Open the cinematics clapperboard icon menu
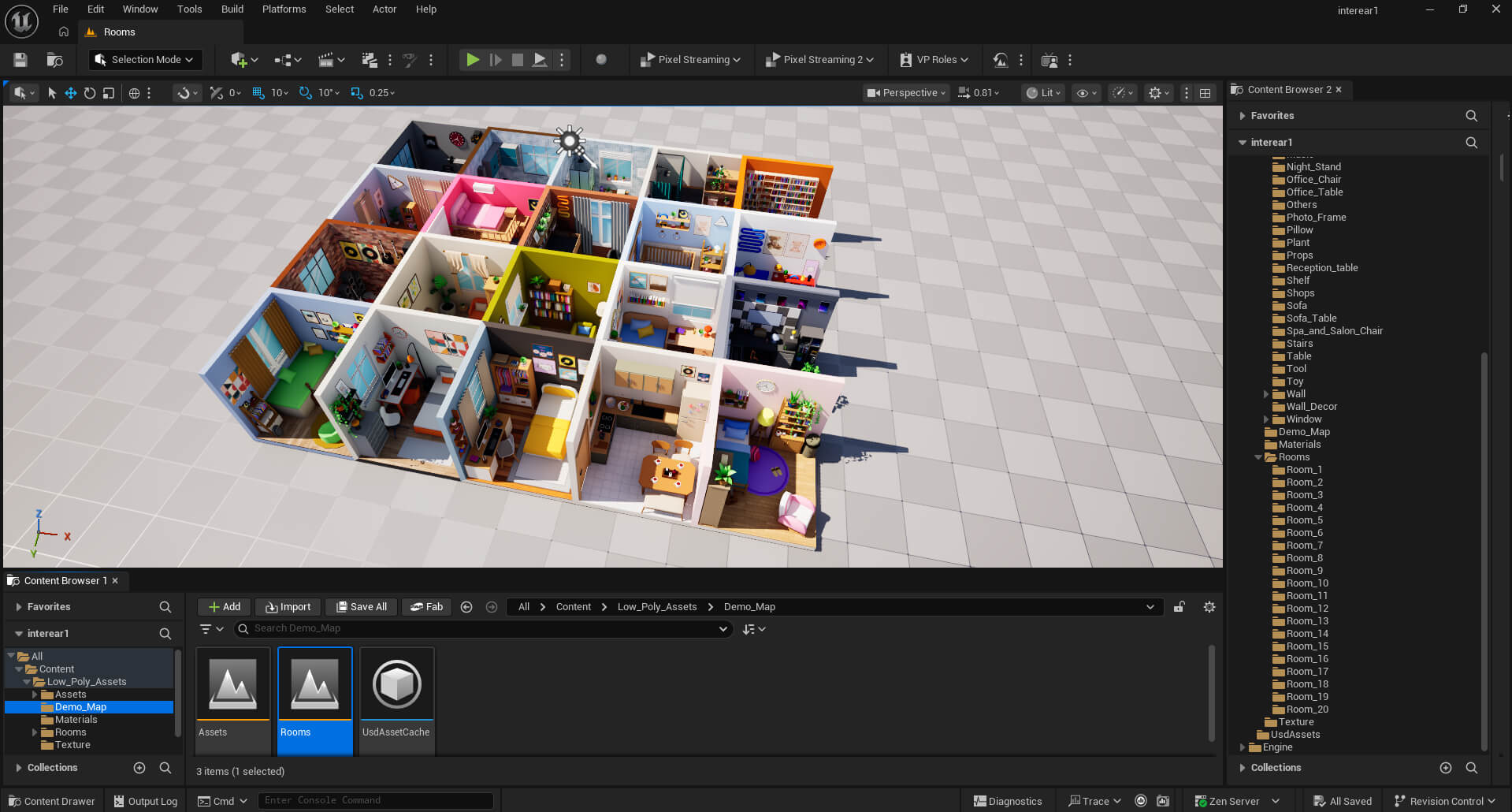The image size is (1512, 812). (x=331, y=60)
